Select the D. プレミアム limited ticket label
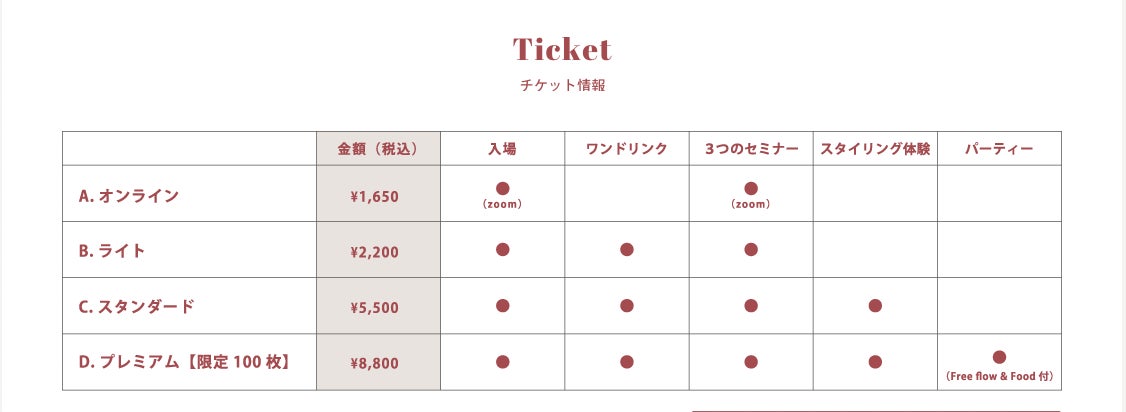The image size is (1126, 412). coord(185,363)
